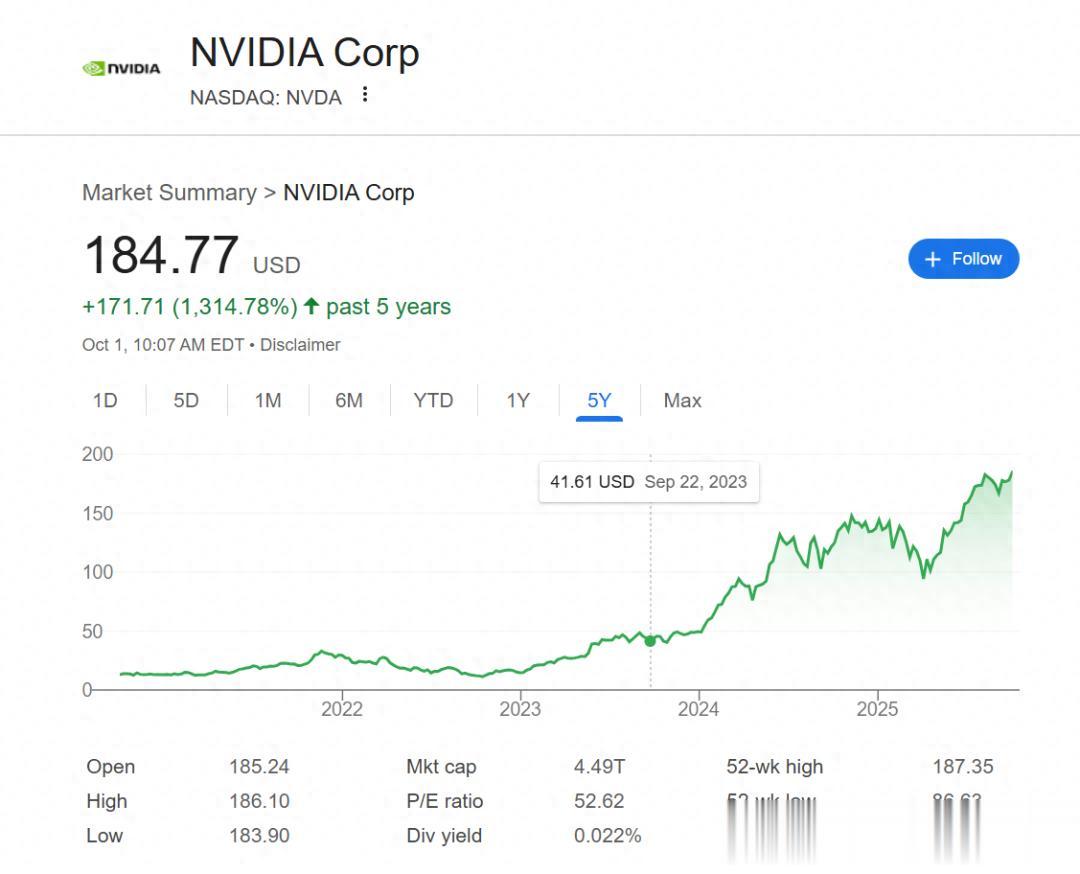The height and width of the screenshot is (874, 1080).
Task: Open the Market Summary breadcrumb link
Action: [169, 193]
